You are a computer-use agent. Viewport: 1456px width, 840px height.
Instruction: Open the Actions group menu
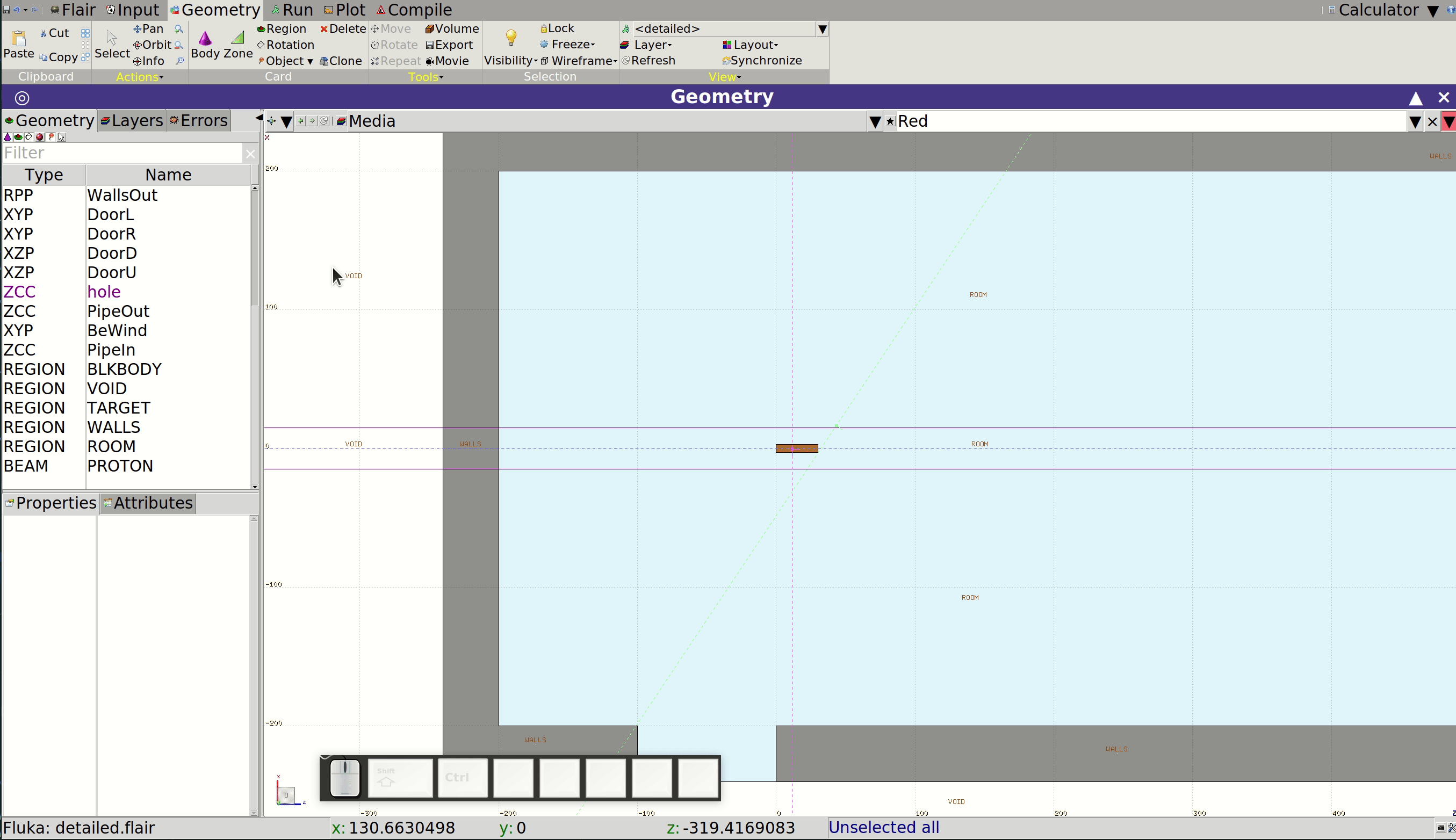pyautogui.click(x=139, y=77)
